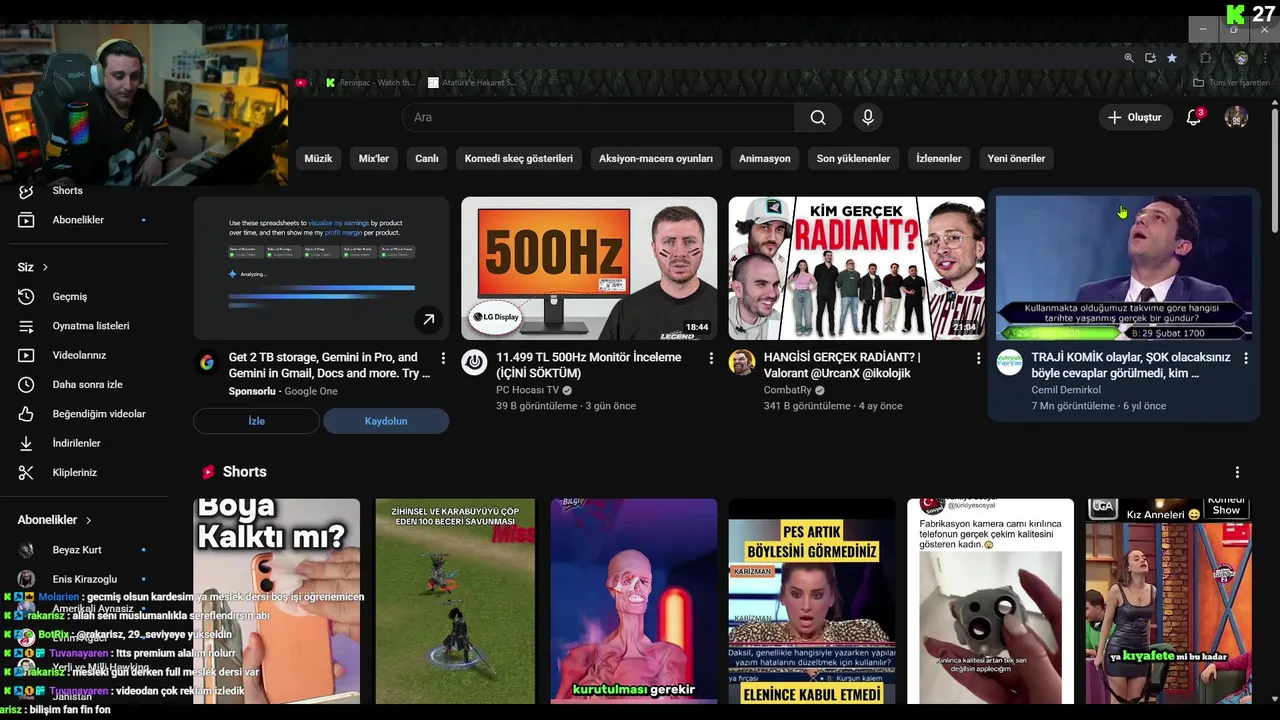Select the Canlı filter chip
The image size is (1280, 720).
427,159
